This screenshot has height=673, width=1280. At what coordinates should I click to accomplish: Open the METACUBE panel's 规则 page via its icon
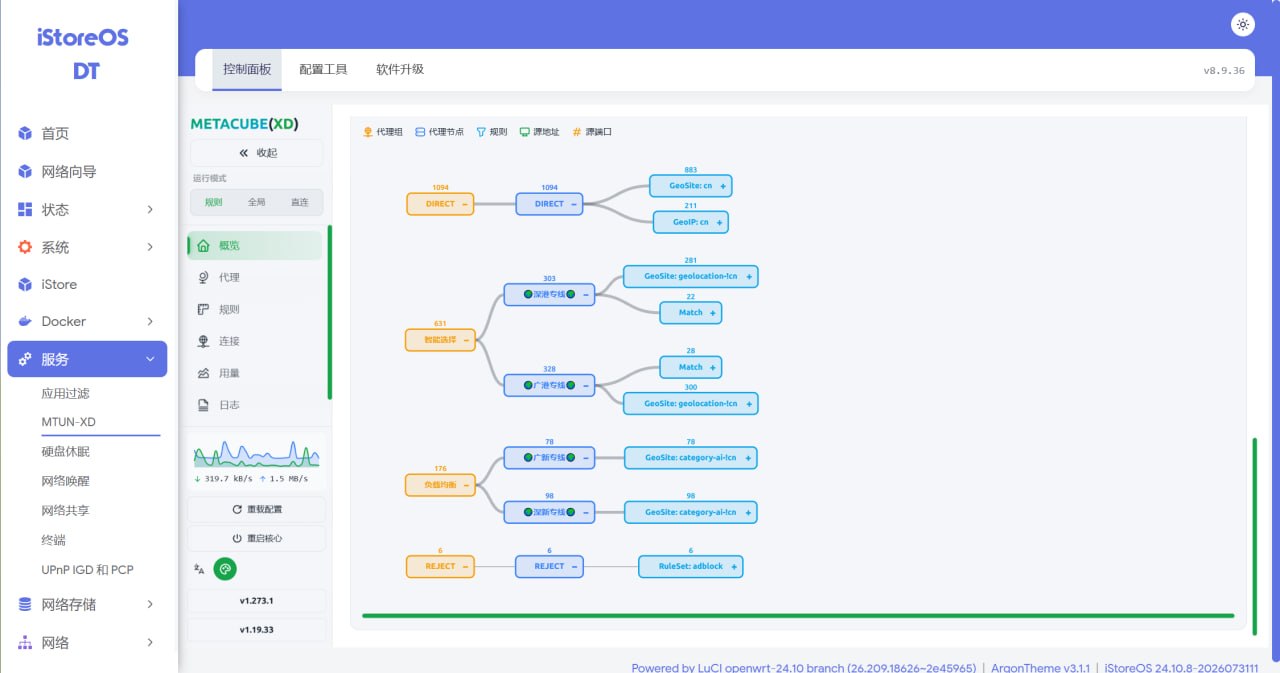[203, 309]
